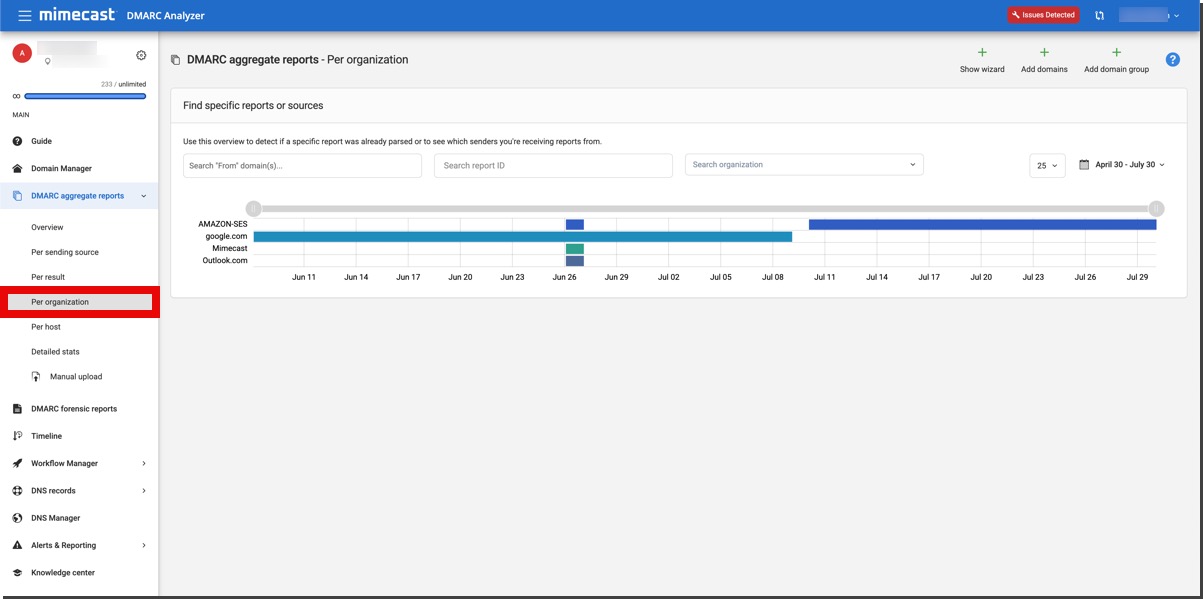Click Add domain group plus icon
This screenshot has width=1203, height=599.
1116,52
